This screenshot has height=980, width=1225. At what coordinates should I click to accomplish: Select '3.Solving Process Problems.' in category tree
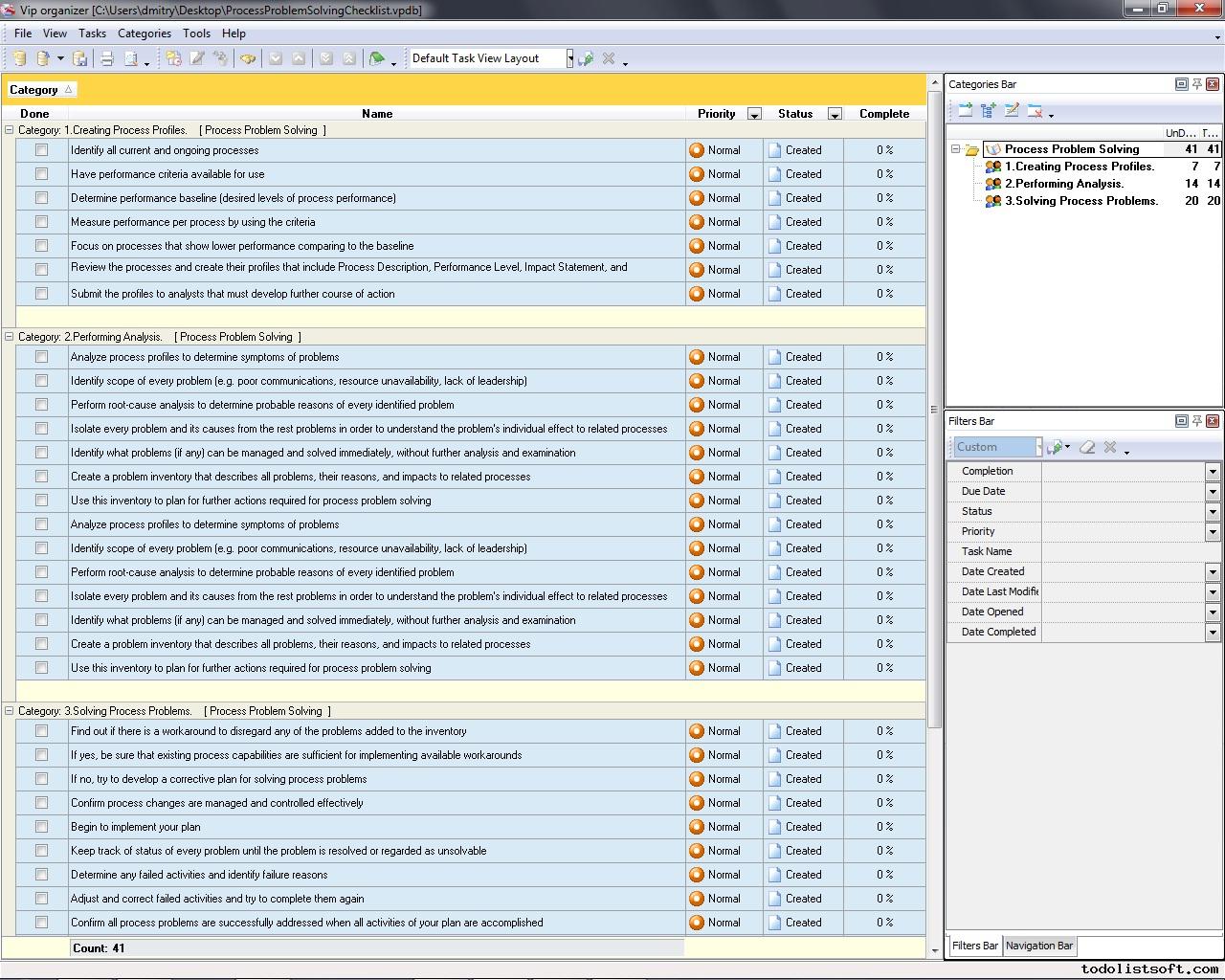[x=1080, y=201]
